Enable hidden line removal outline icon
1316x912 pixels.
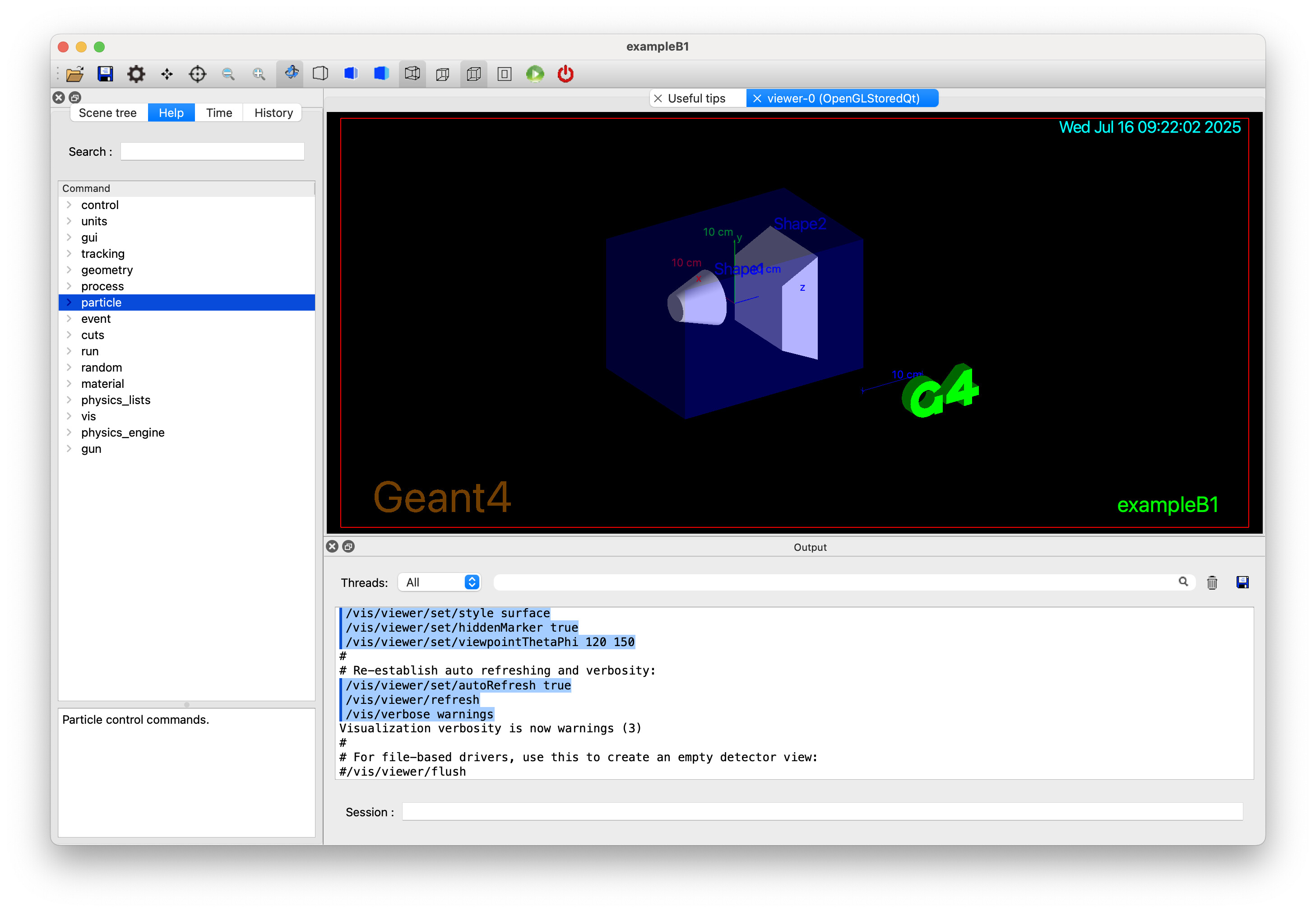pyautogui.click(x=320, y=74)
